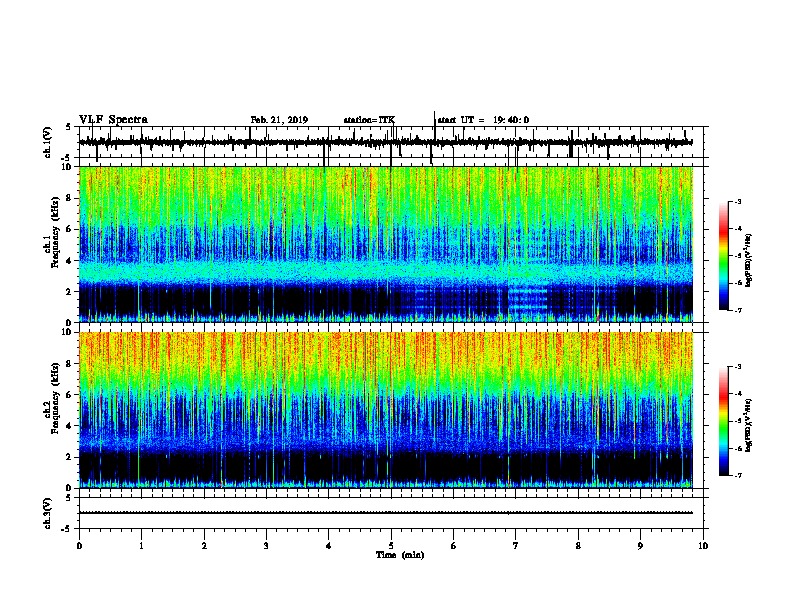Click the 'VLF Spectra' plot title

pos(113,120)
